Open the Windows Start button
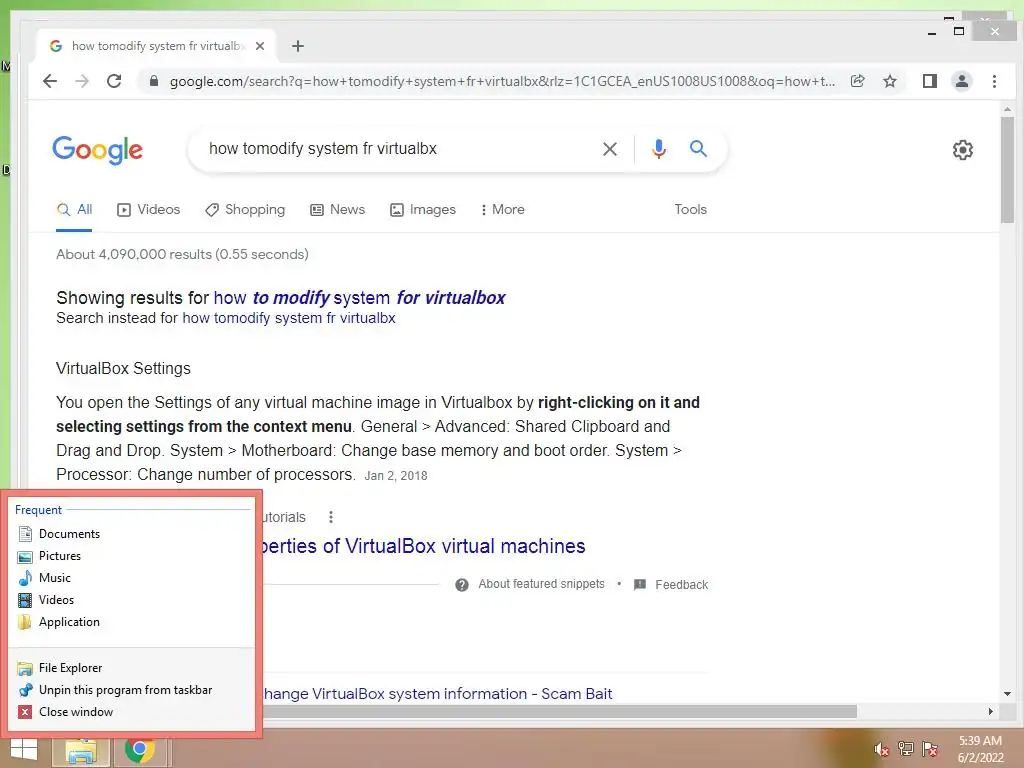Screen dimensions: 1024x768 tap(24, 750)
